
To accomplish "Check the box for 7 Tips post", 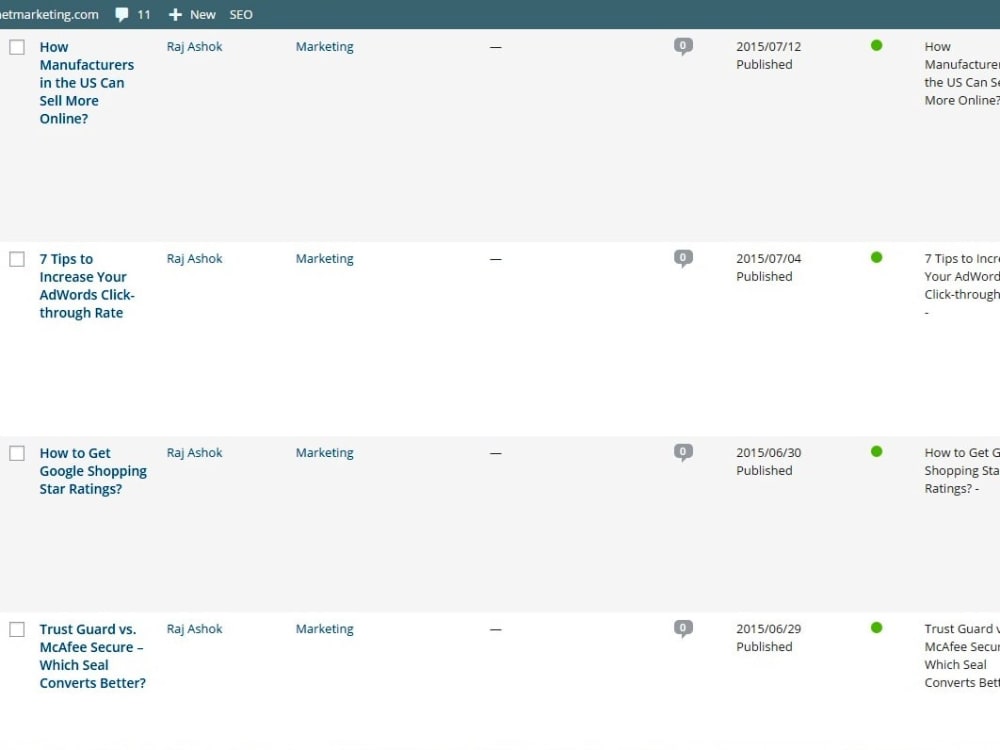I will (x=17, y=259).
